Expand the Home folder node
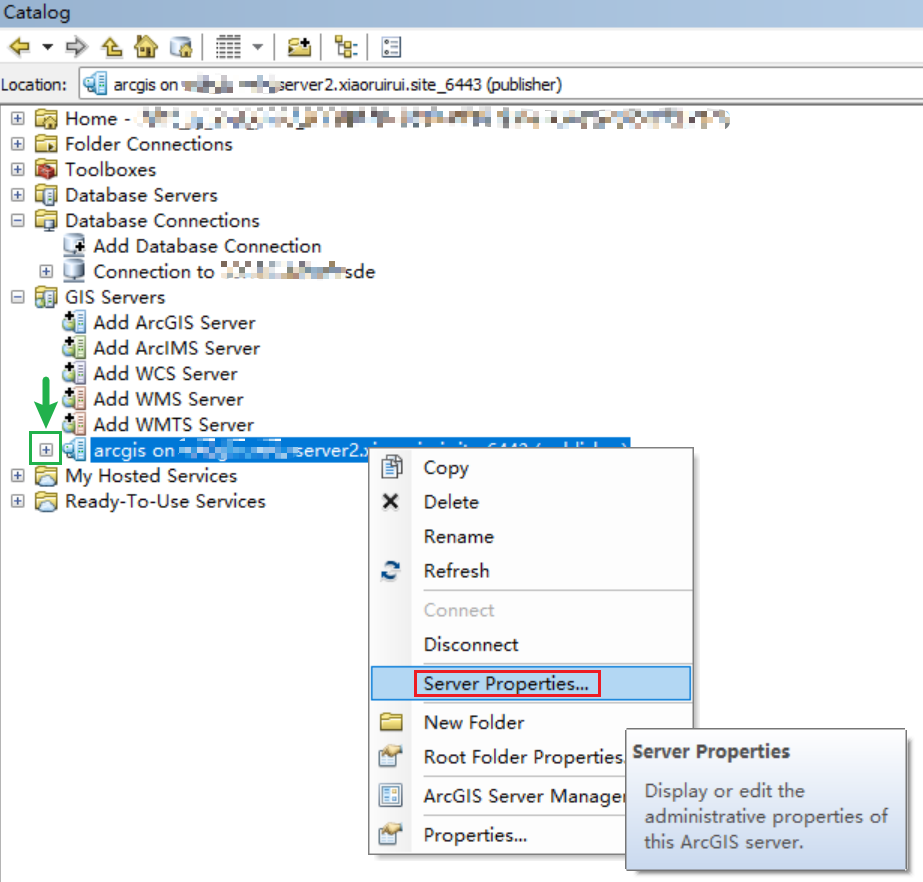The width and height of the screenshot is (923, 882). [18, 118]
